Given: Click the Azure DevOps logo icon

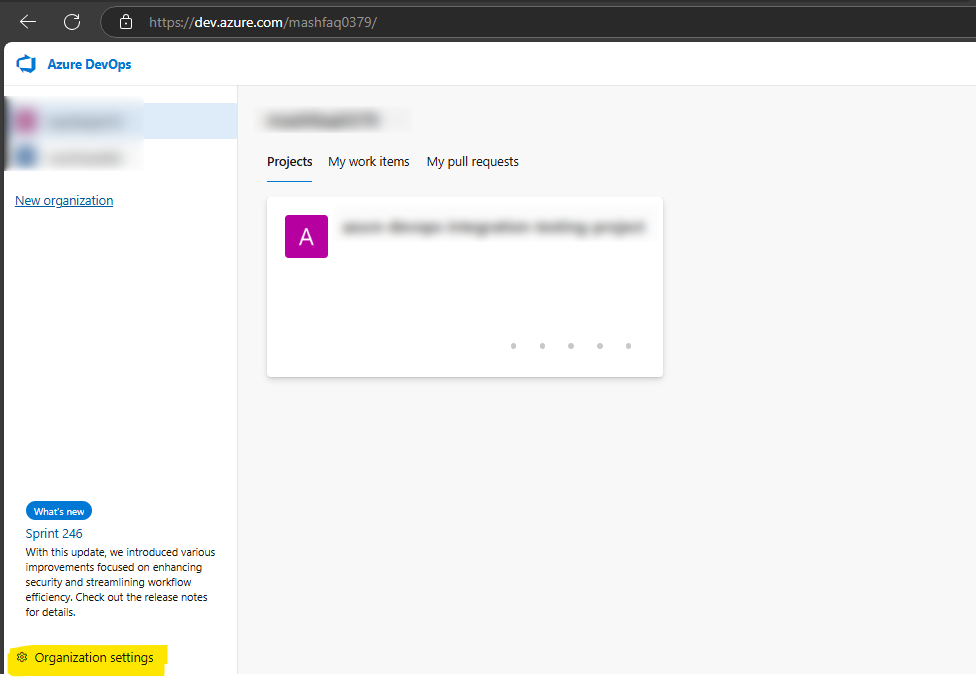Looking at the screenshot, I should coord(26,65).
